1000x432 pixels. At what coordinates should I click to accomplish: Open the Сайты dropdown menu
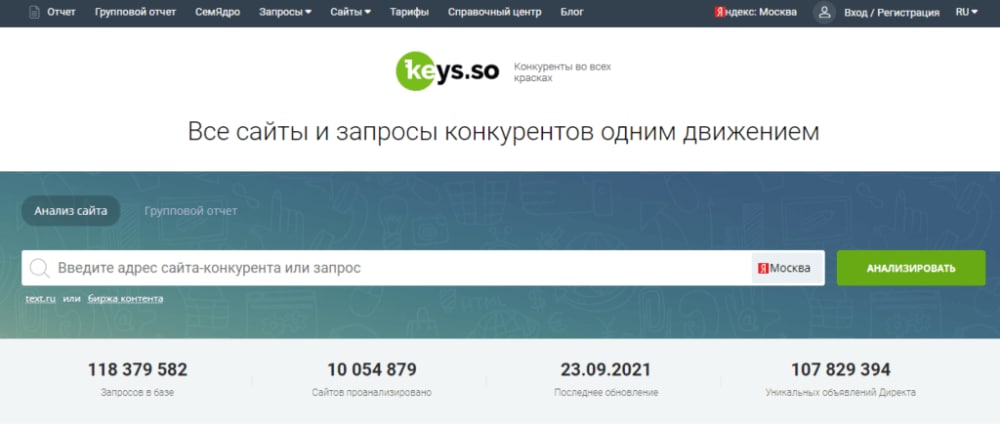(x=350, y=12)
